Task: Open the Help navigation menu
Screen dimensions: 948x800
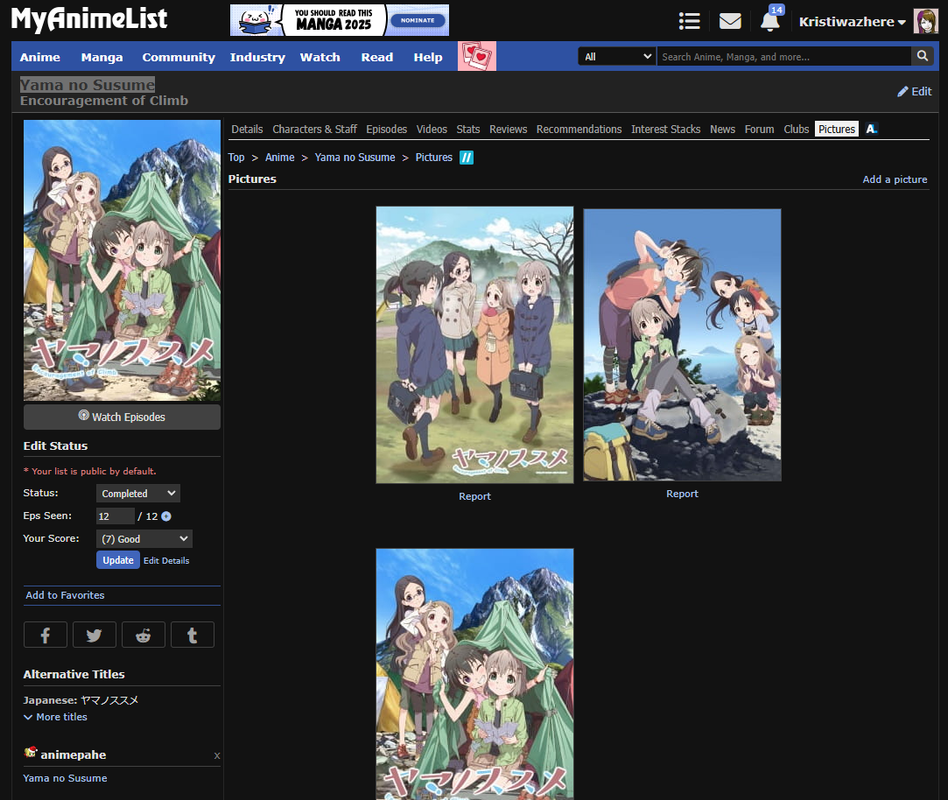Action: coord(428,57)
